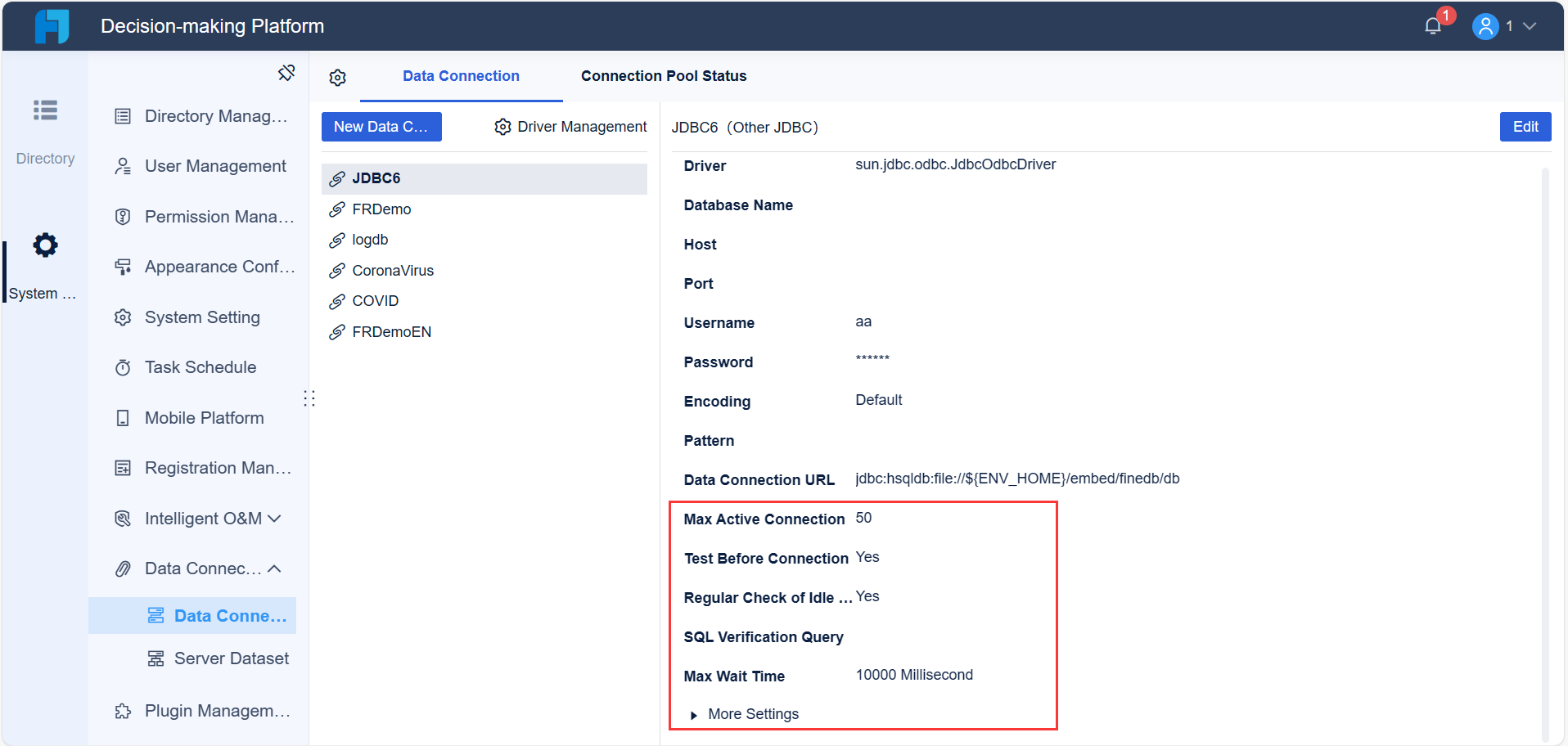Click the Edit button
Viewport: 1568px width, 746px height.
[1525, 127]
